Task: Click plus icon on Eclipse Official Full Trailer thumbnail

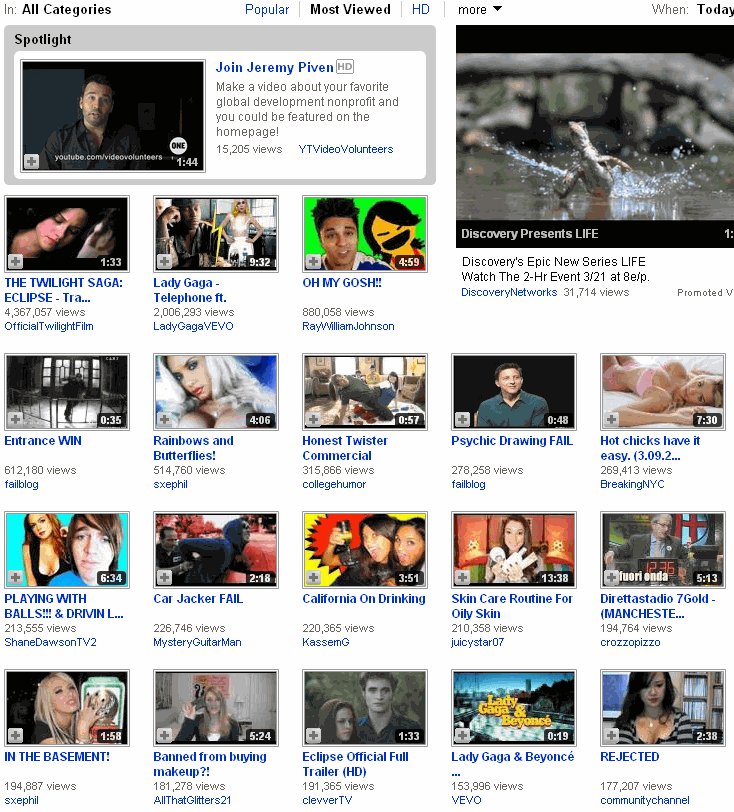Action: (313, 735)
